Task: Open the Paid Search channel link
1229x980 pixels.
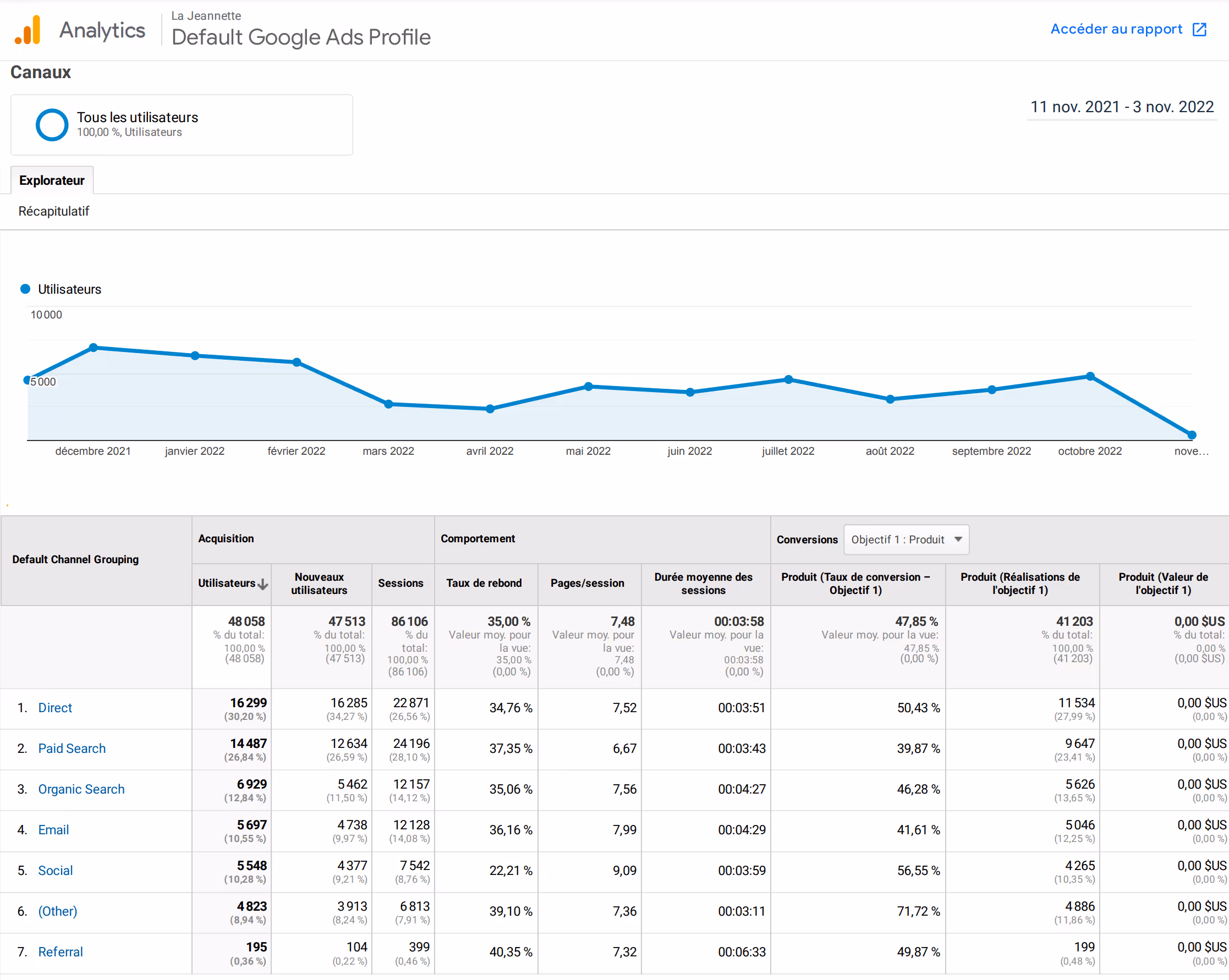Action: click(72, 748)
